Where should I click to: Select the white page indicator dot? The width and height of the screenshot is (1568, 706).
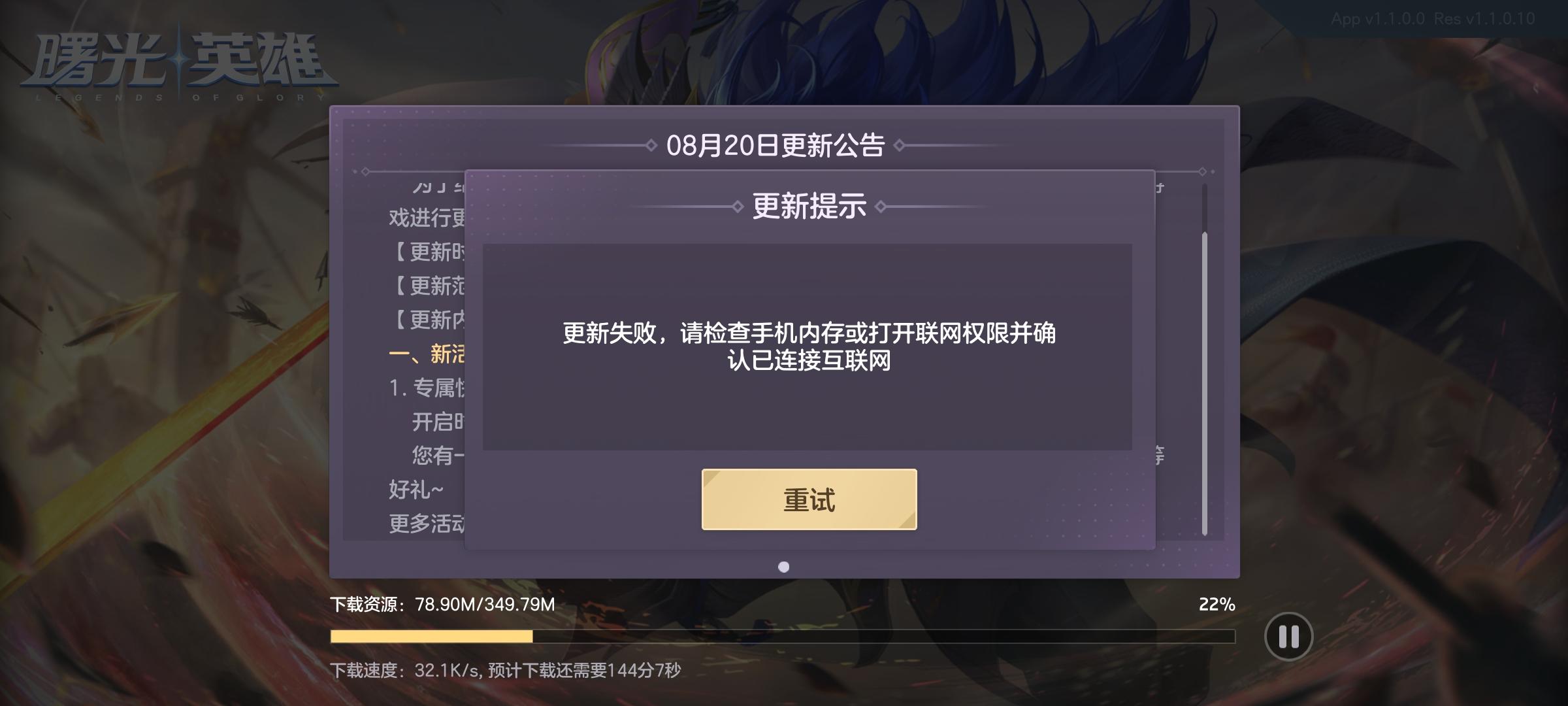tap(783, 567)
